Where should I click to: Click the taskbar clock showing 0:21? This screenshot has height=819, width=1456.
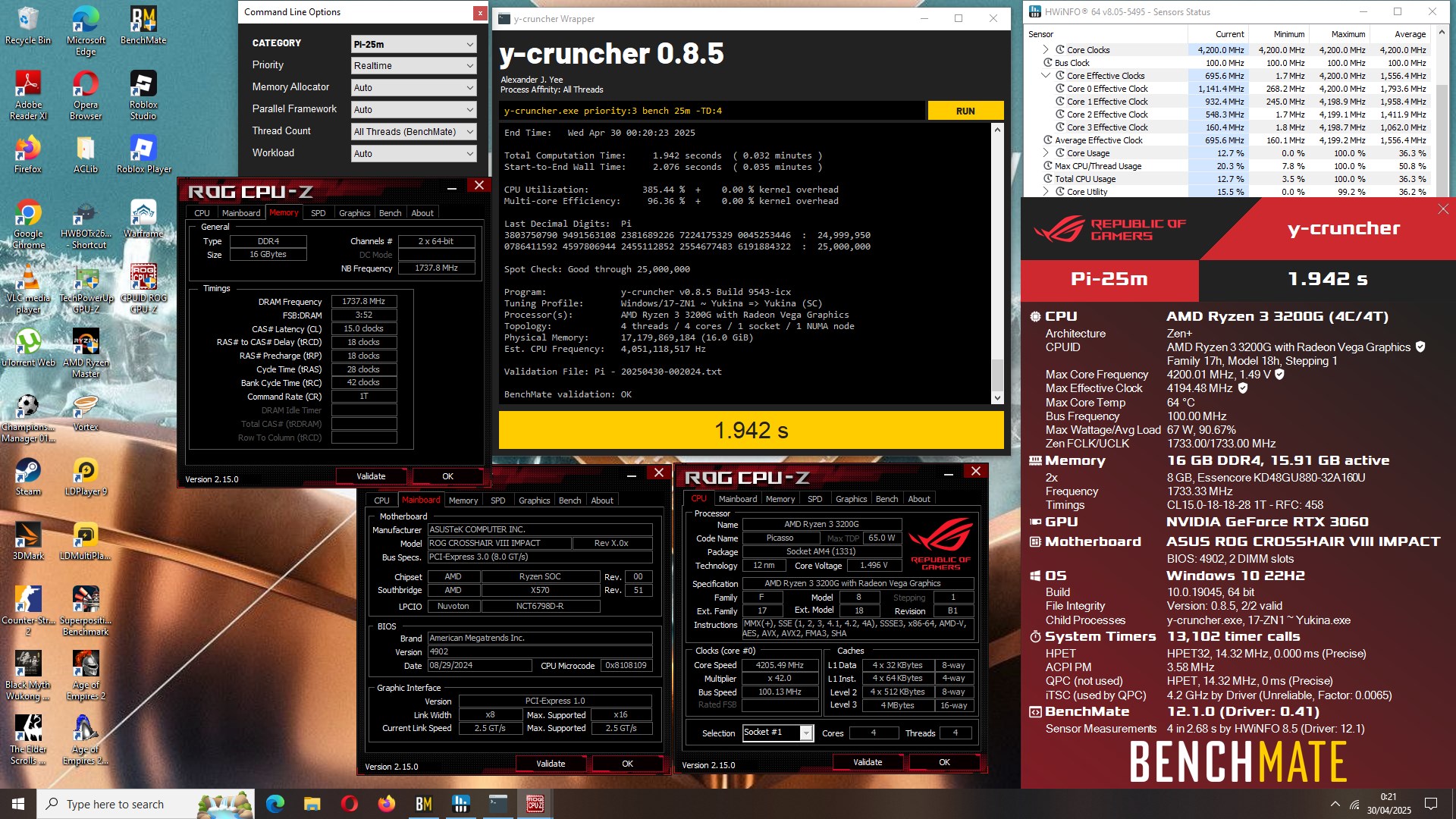1389,804
